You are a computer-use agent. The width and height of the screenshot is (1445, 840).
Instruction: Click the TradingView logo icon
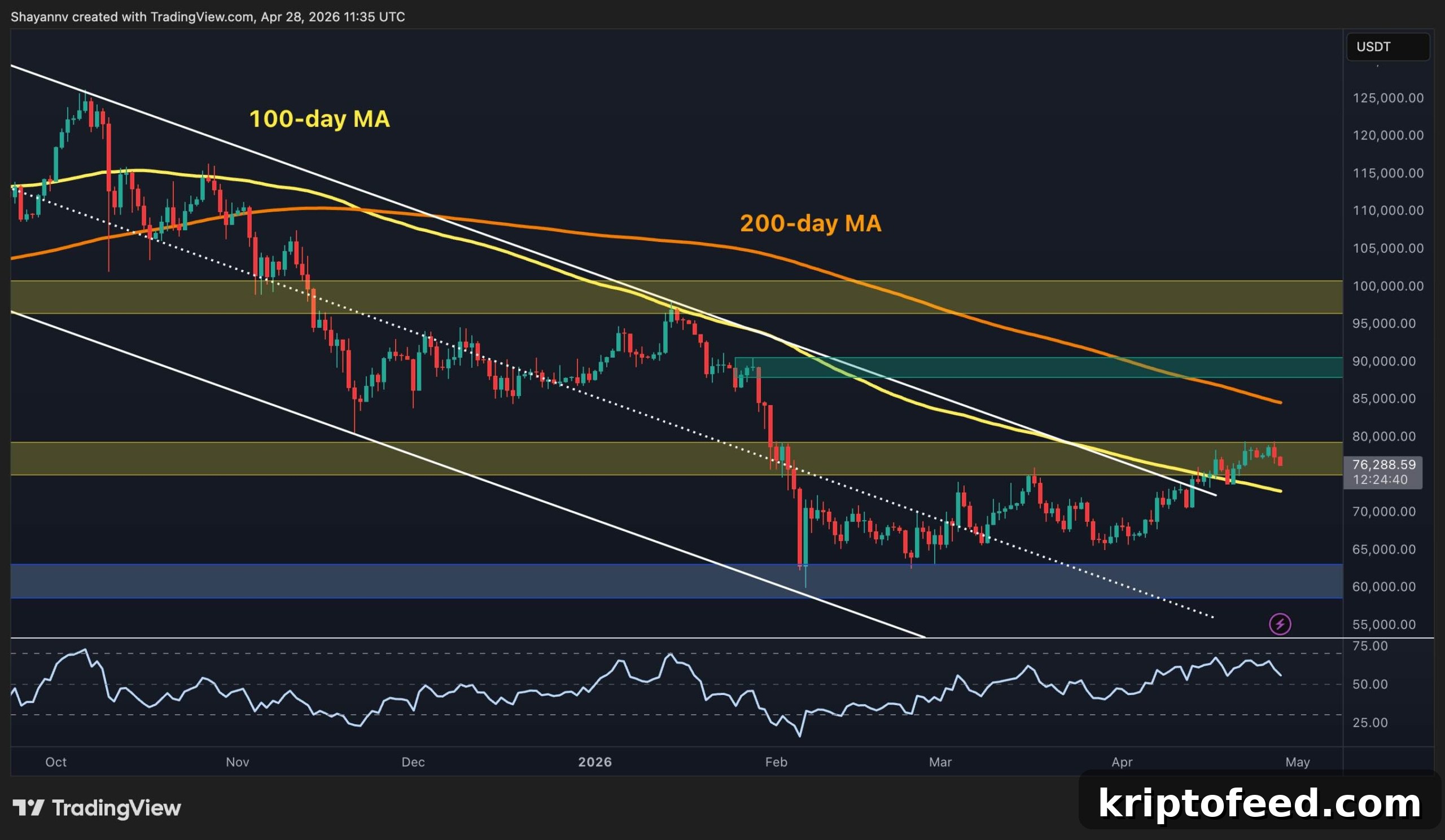[29, 808]
